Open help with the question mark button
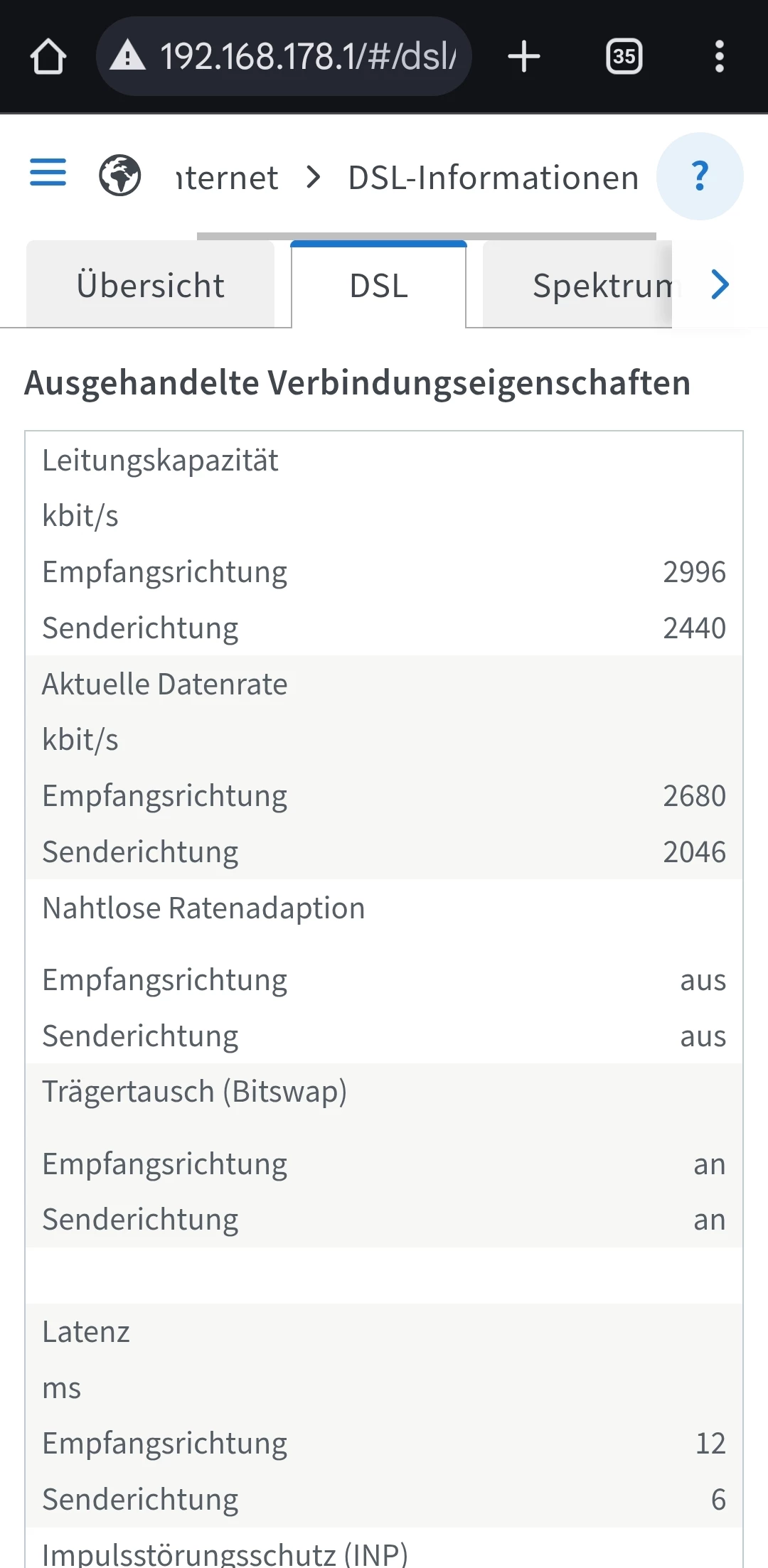 coord(700,176)
